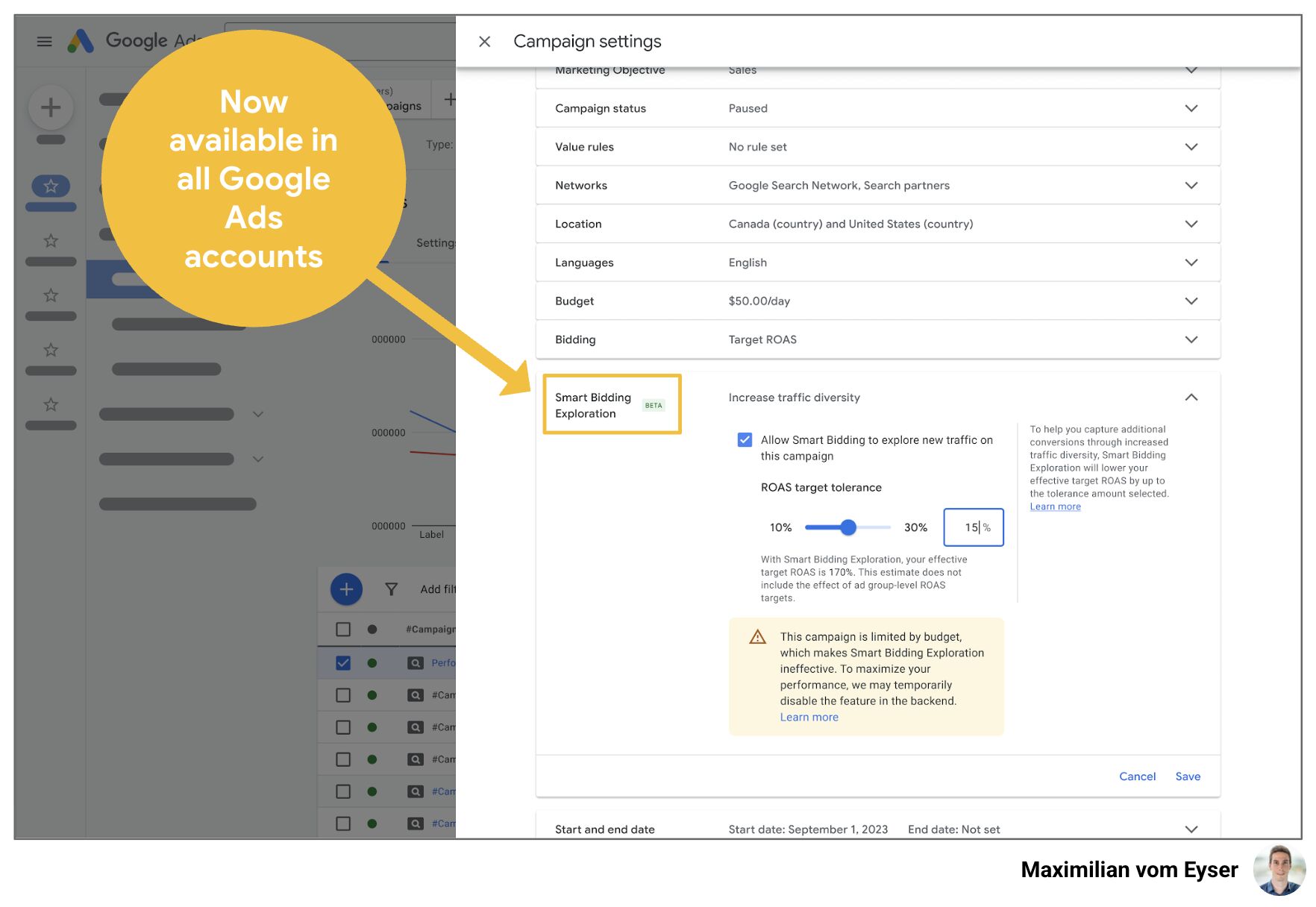This screenshot has height=907, width=1316.
Task: Expand the Location settings row
Action: point(1191,224)
